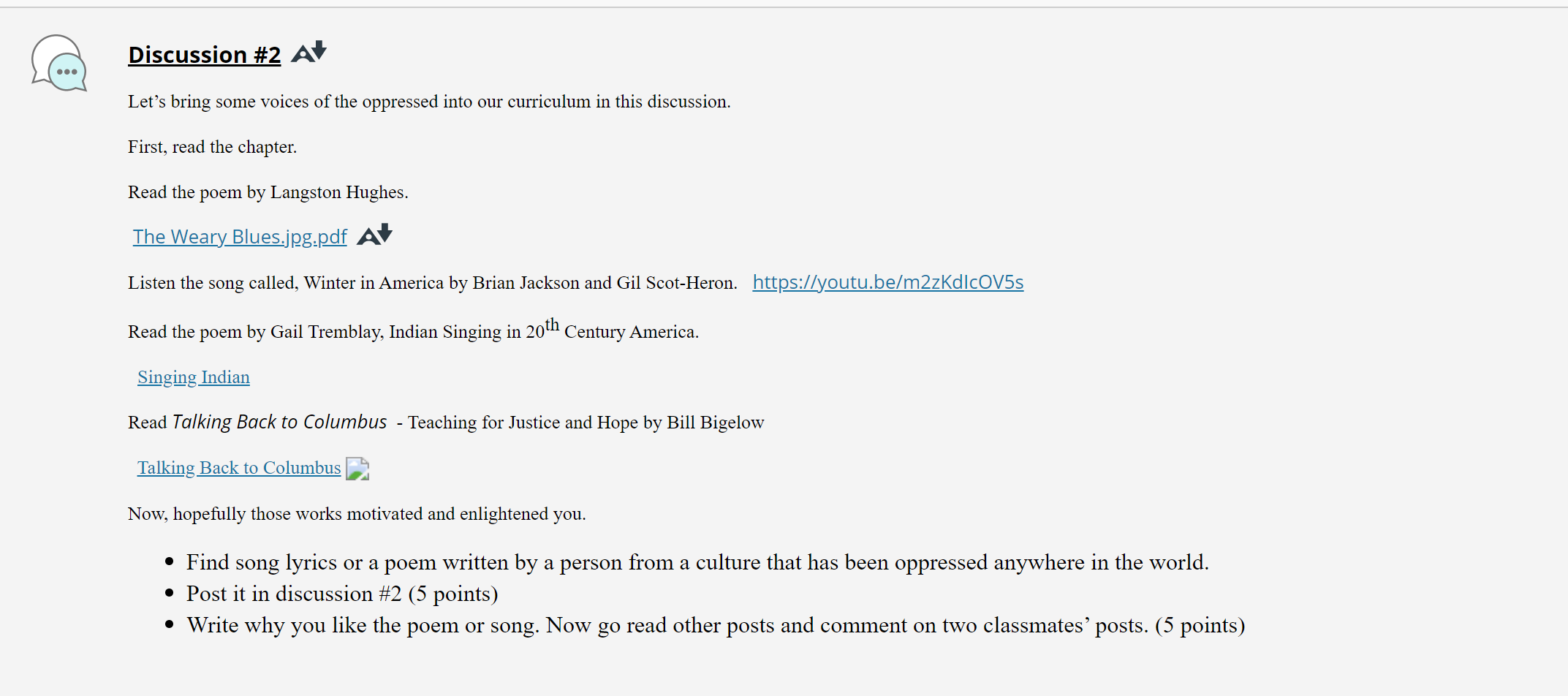The width and height of the screenshot is (1568, 696).
Task: Open the Talking Back to Columbus link
Action: click(239, 468)
